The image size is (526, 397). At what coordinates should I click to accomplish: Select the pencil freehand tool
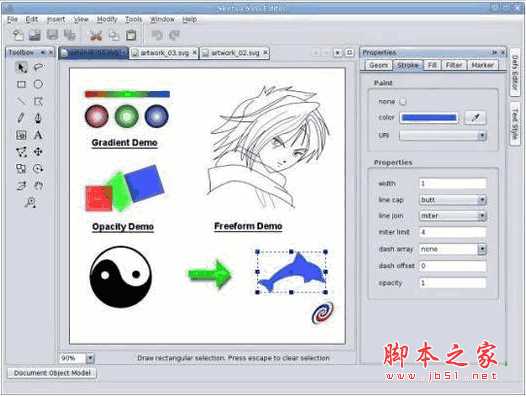[x=21, y=118]
